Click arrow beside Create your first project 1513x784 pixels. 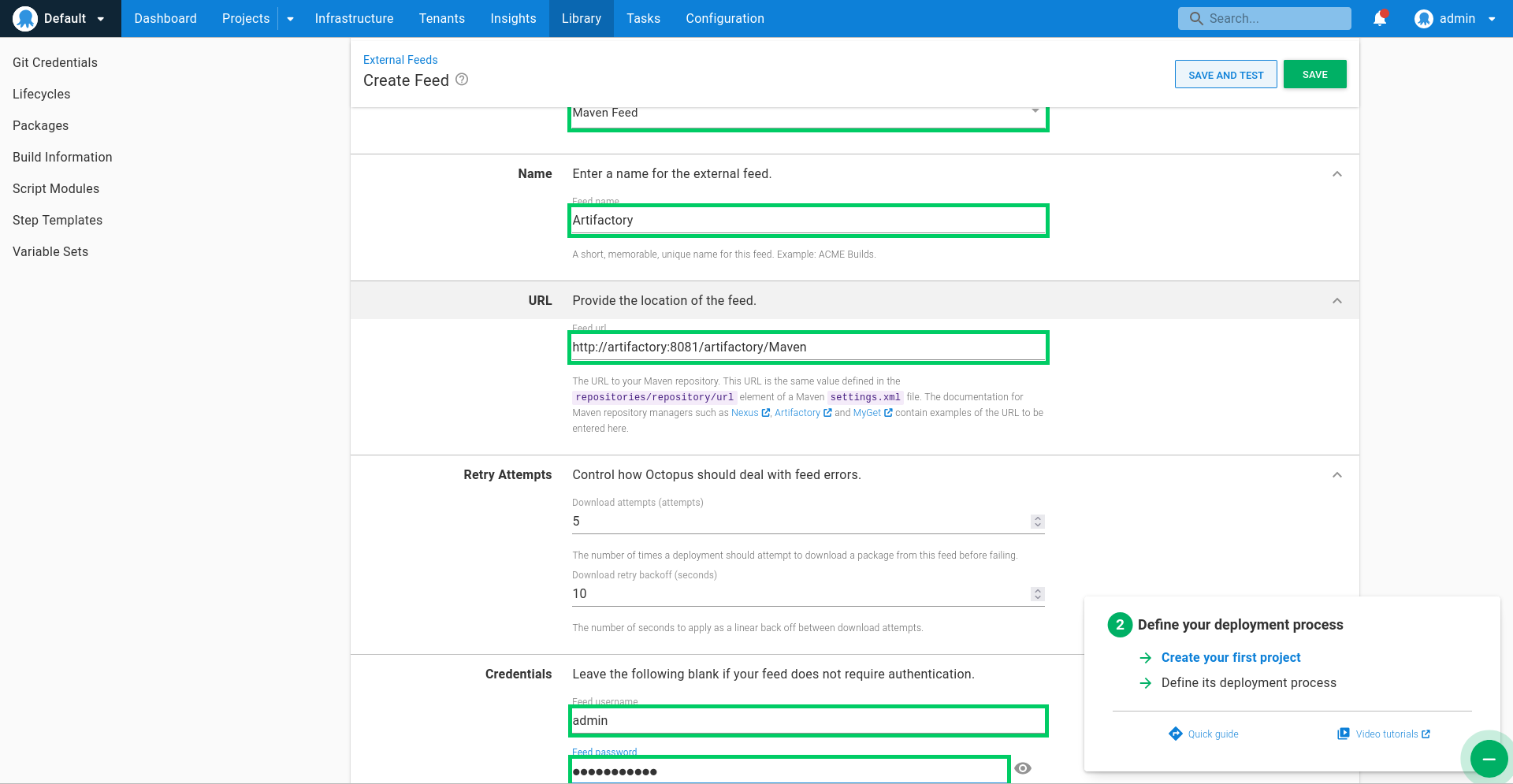[x=1146, y=658]
